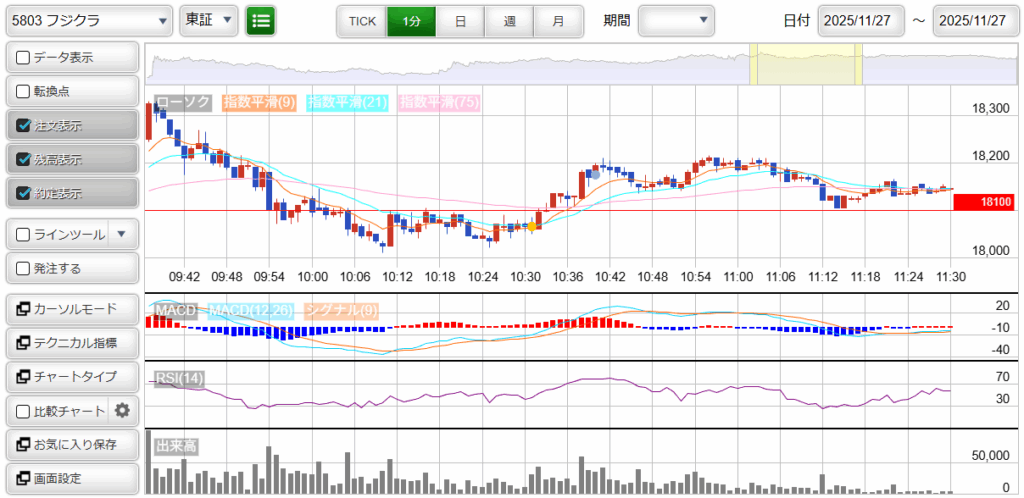Screen dimensions: 1024x498
Task: Open チャートタイプ selection panel
Action: tap(70, 376)
